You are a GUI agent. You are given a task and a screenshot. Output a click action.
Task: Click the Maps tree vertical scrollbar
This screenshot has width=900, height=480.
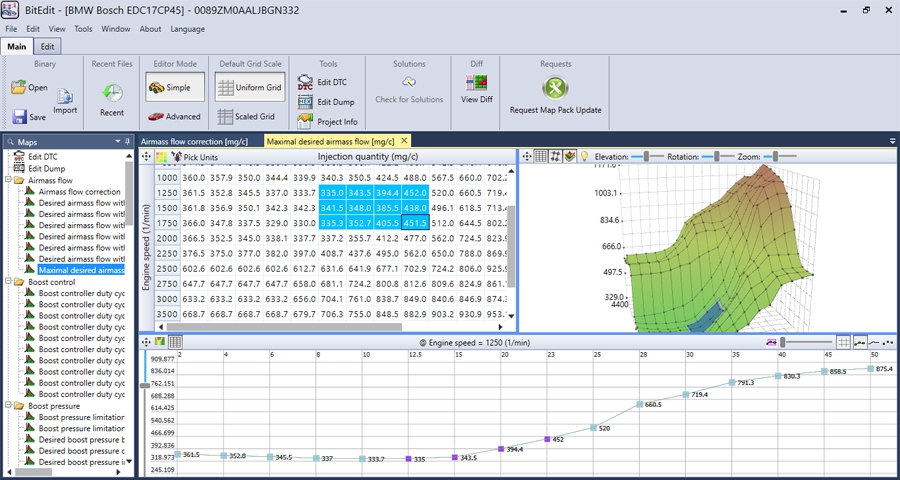click(x=129, y=193)
